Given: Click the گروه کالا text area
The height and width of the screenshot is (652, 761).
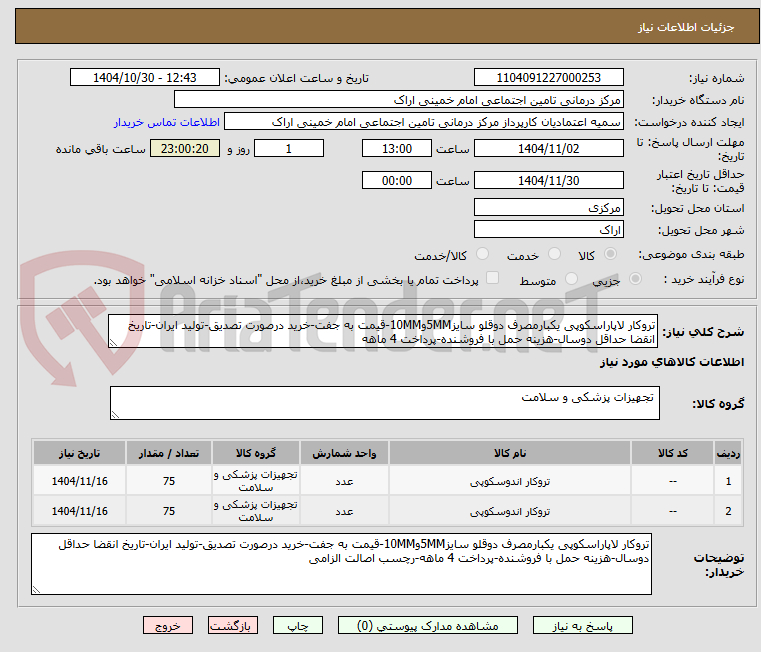Looking at the screenshot, I should click(x=385, y=403).
